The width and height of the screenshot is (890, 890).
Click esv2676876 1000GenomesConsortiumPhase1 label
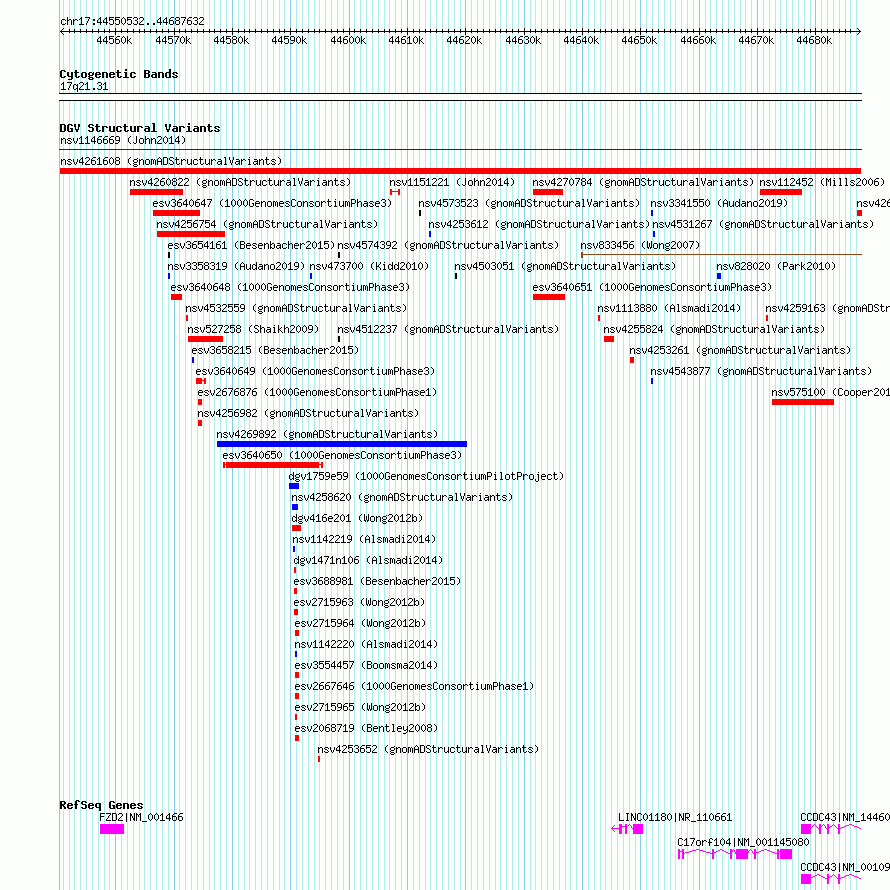(317, 392)
